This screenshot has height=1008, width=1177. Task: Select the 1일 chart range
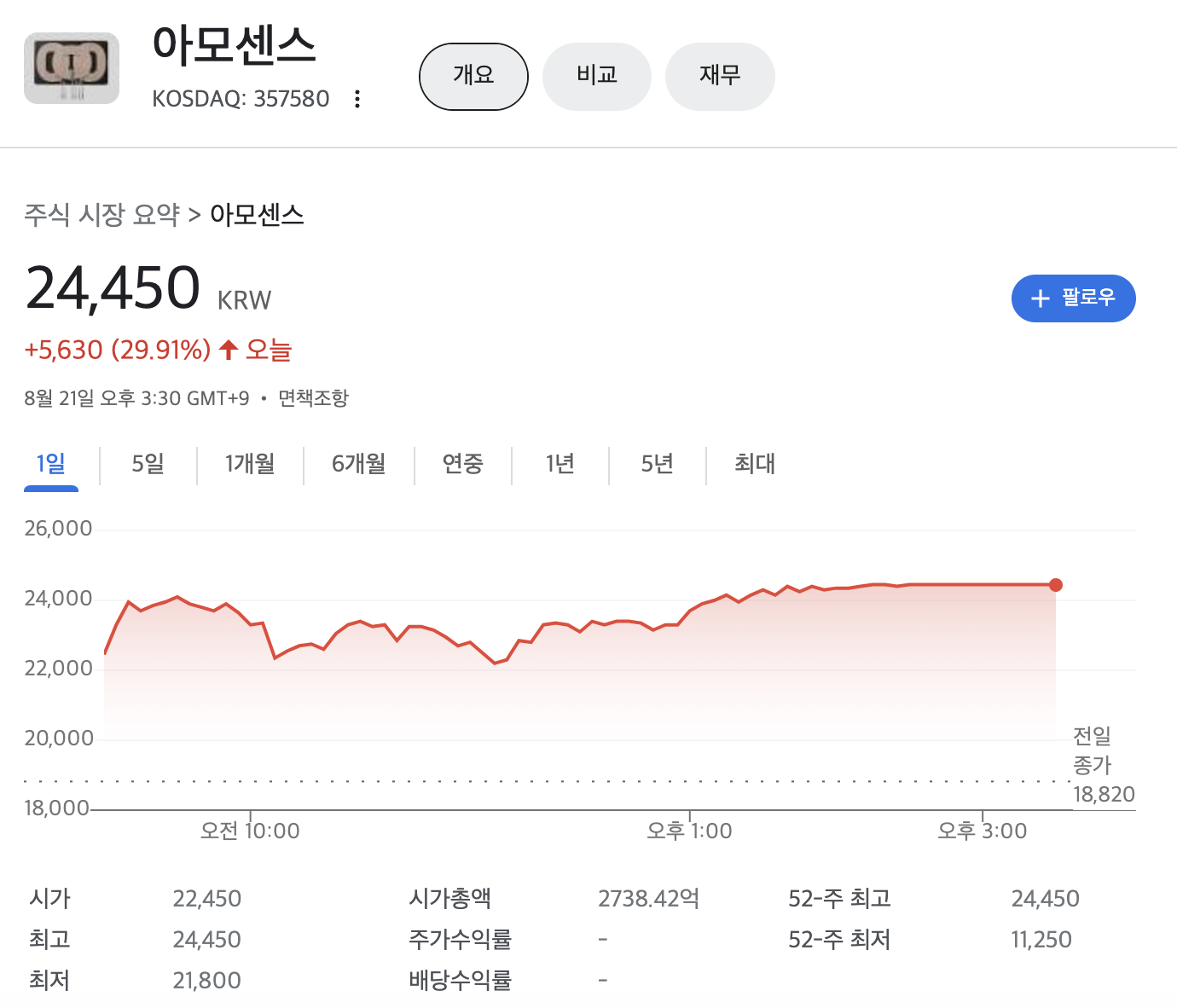point(50,464)
